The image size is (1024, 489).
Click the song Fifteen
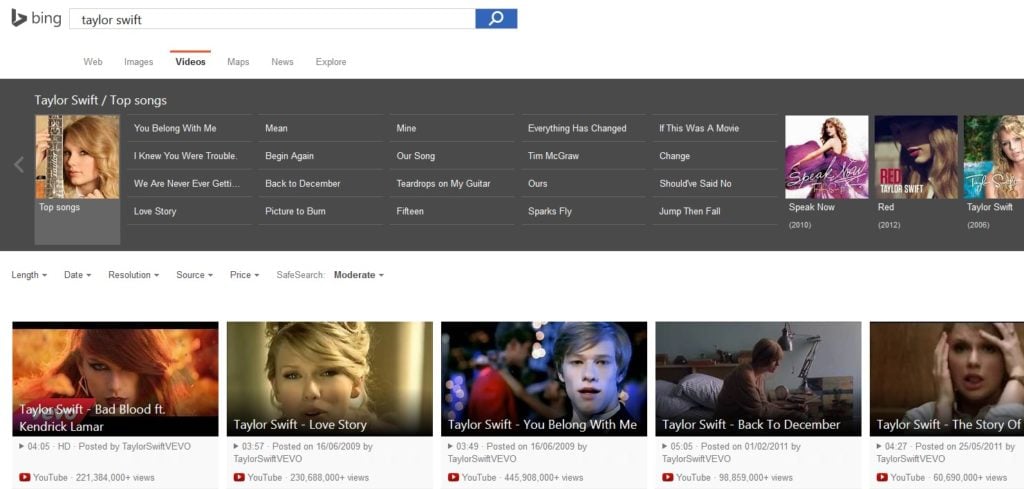[x=410, y=211]
